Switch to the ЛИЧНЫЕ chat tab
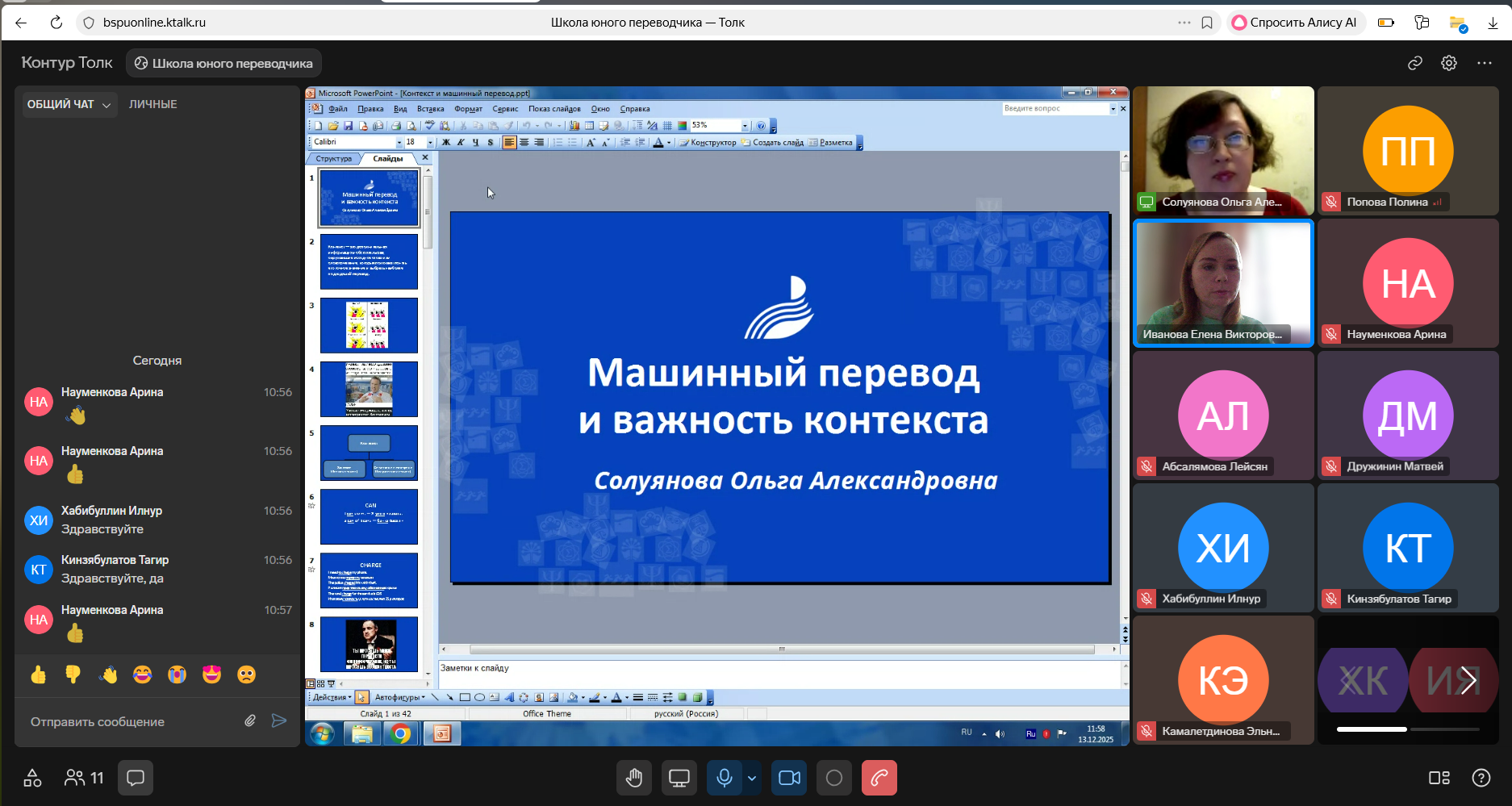The width and height of the screenshot is (1512, 806). [152, 104]
